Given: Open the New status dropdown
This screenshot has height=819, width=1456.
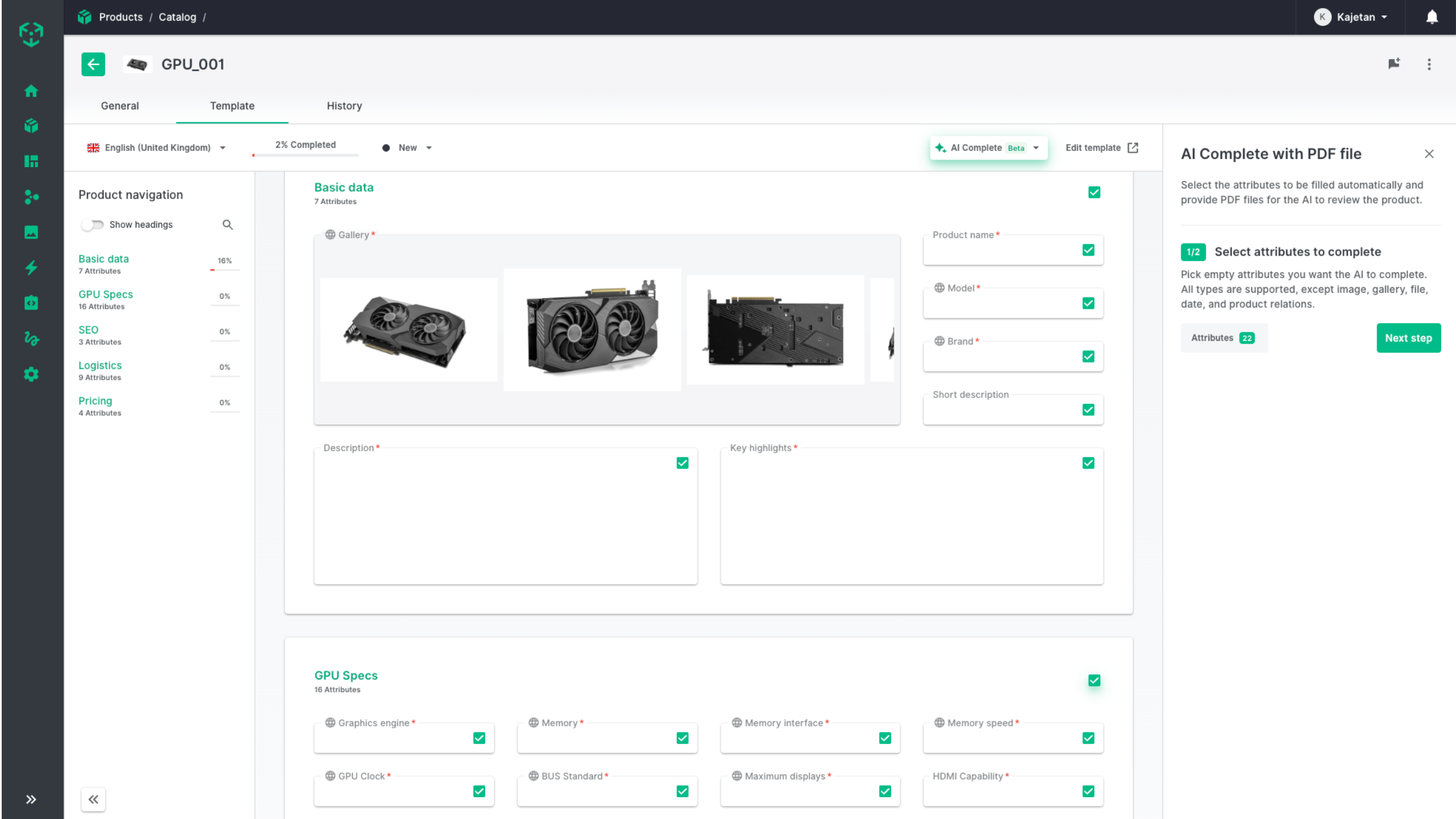Looking at the screenshot, I should pyautogui.click(x=407, y=148).
